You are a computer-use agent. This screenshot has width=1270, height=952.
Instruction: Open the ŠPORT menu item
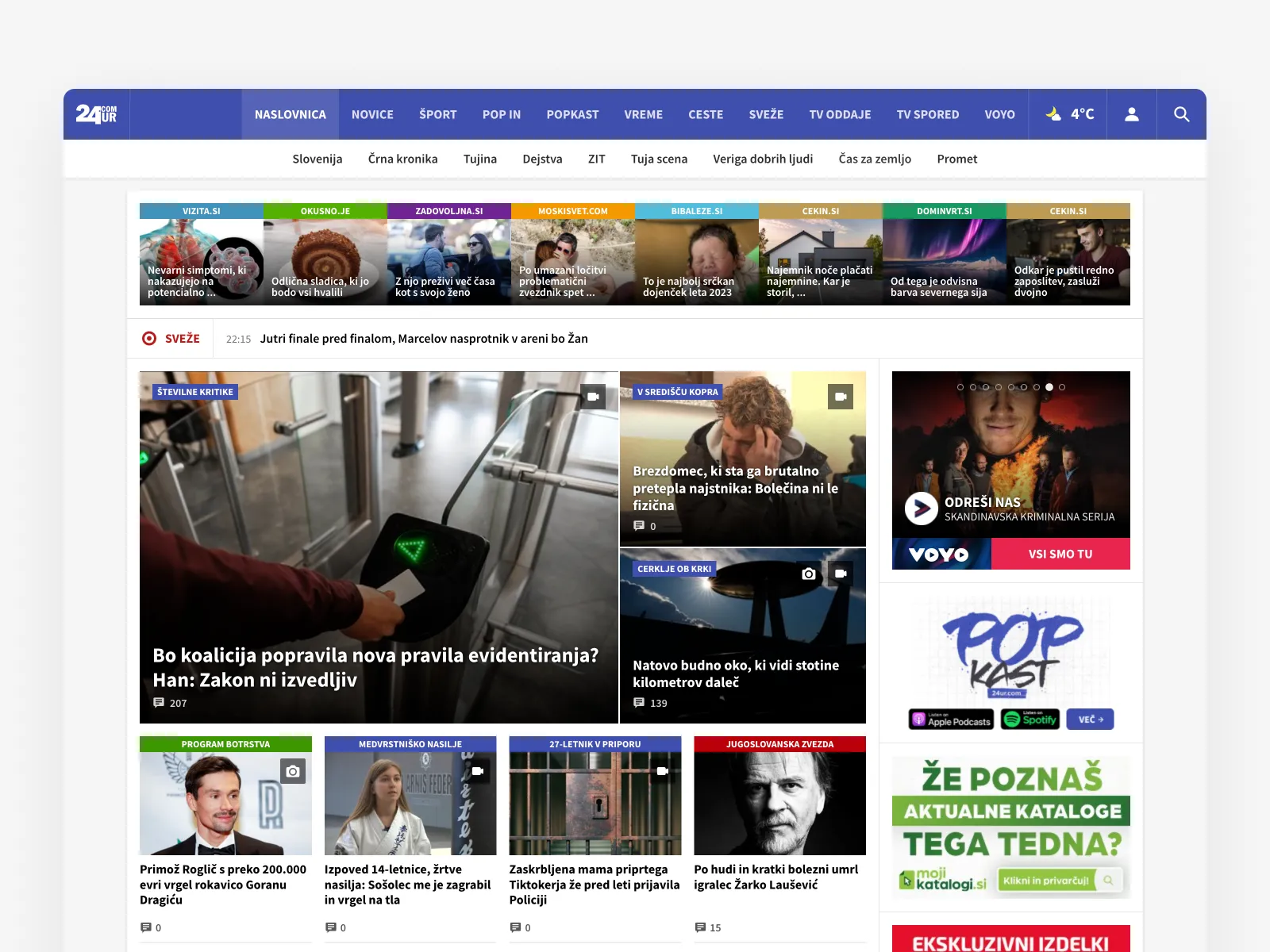tap(438, 114)
